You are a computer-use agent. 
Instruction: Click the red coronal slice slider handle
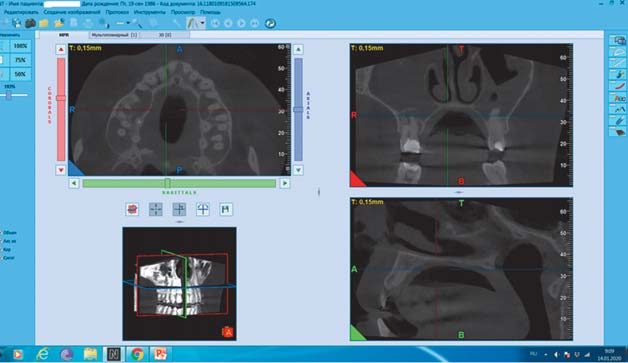pyautogui.click(x=61, y=98)
